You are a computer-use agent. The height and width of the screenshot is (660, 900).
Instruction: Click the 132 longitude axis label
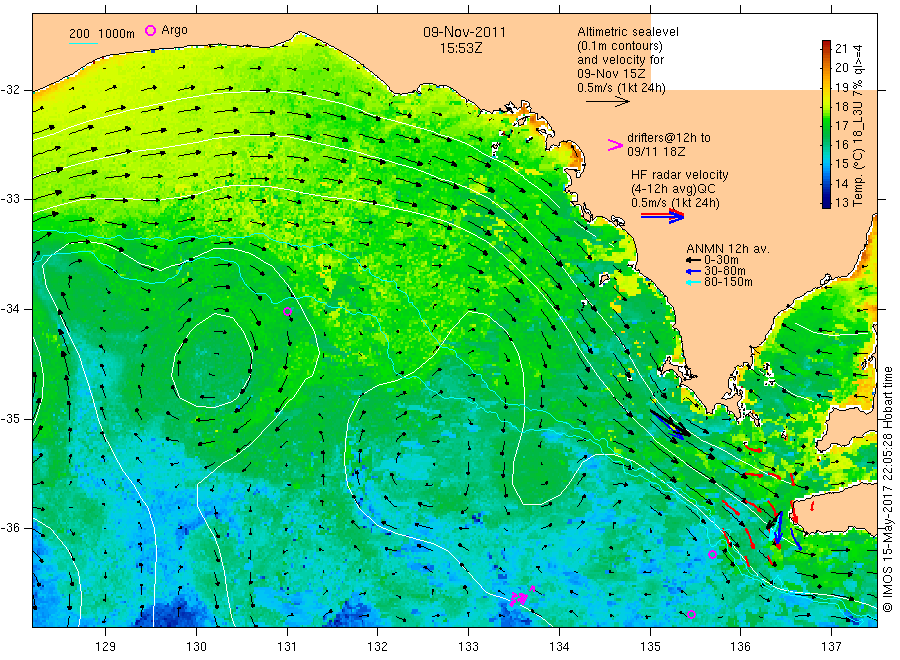tap(378, 646)
